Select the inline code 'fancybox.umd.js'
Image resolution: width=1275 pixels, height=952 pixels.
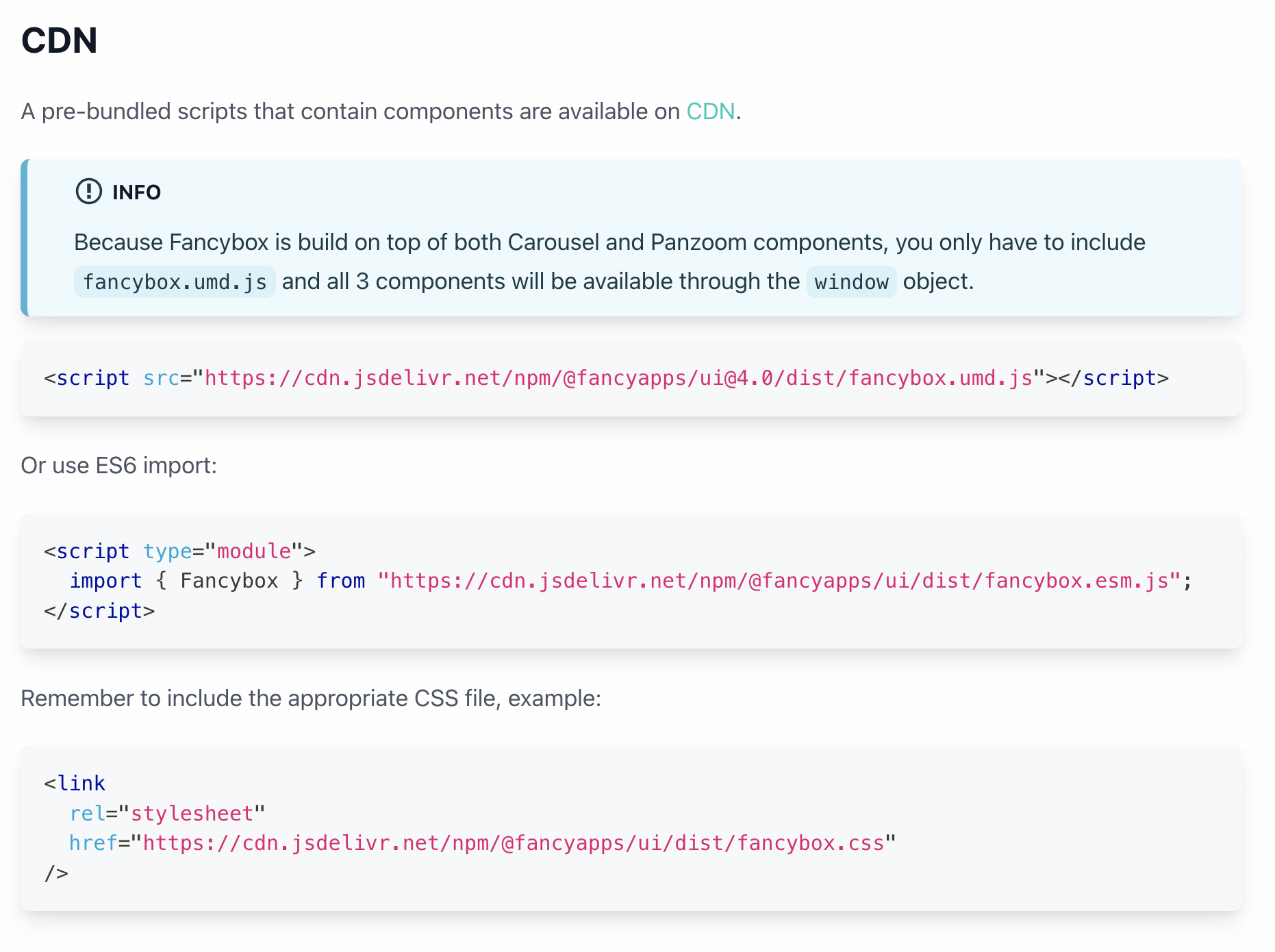tap(175, 282)
